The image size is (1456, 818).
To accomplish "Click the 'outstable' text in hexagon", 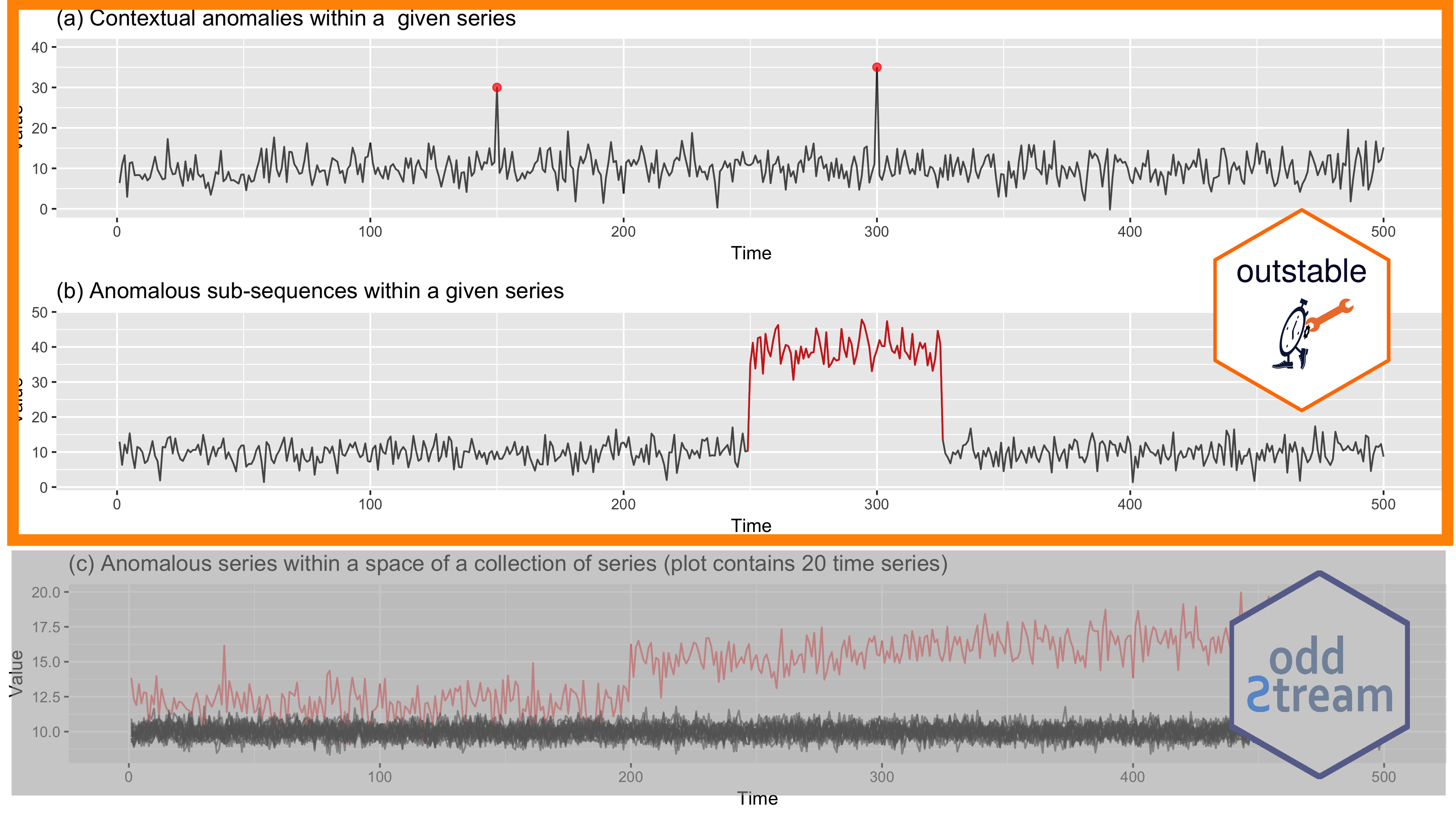I will 1301,271.
